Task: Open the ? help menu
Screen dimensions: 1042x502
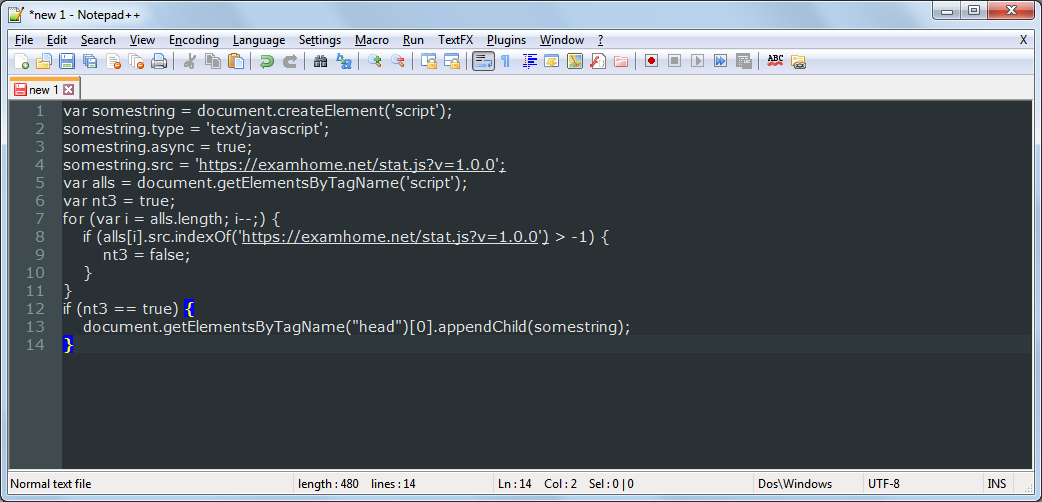Action: click(x=601, y=40)
